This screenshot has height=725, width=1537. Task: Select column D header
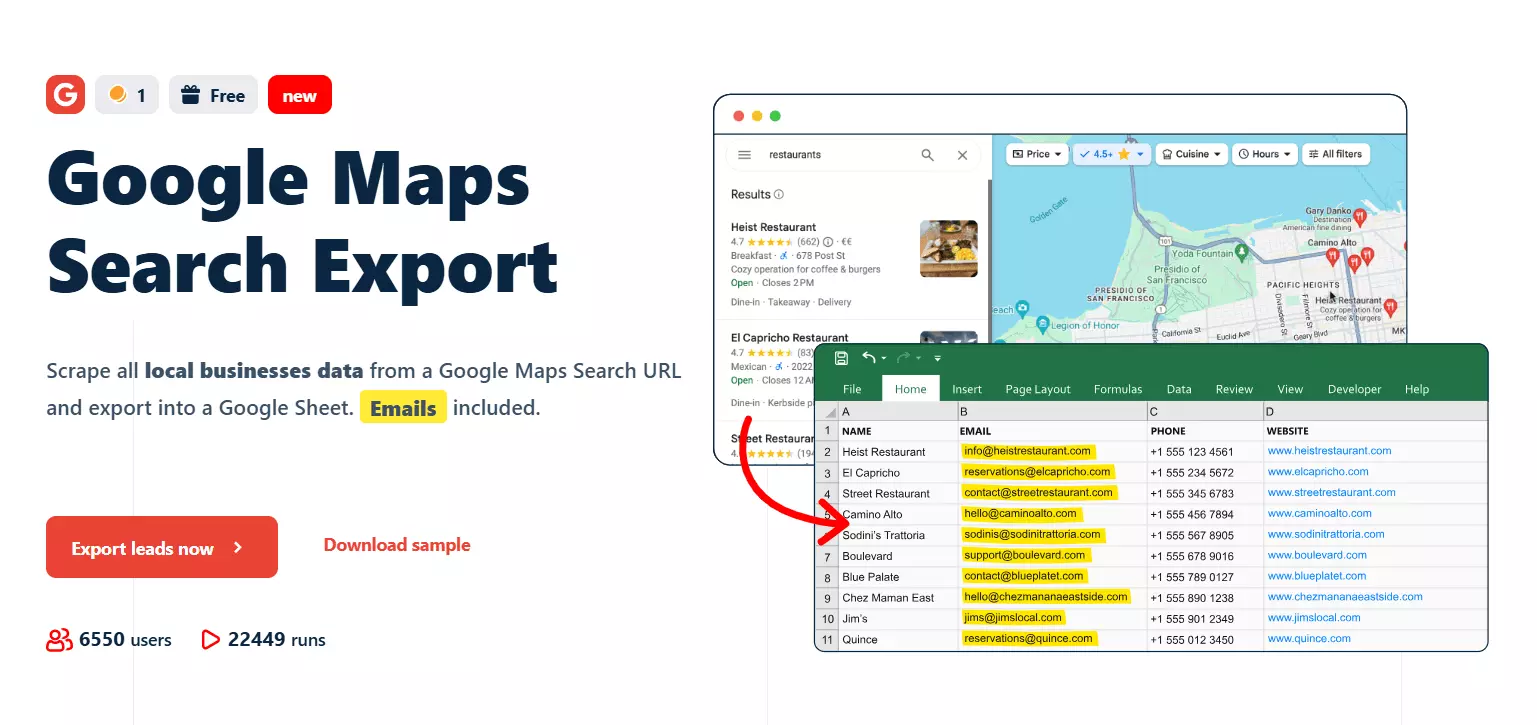coord(1375,411)
